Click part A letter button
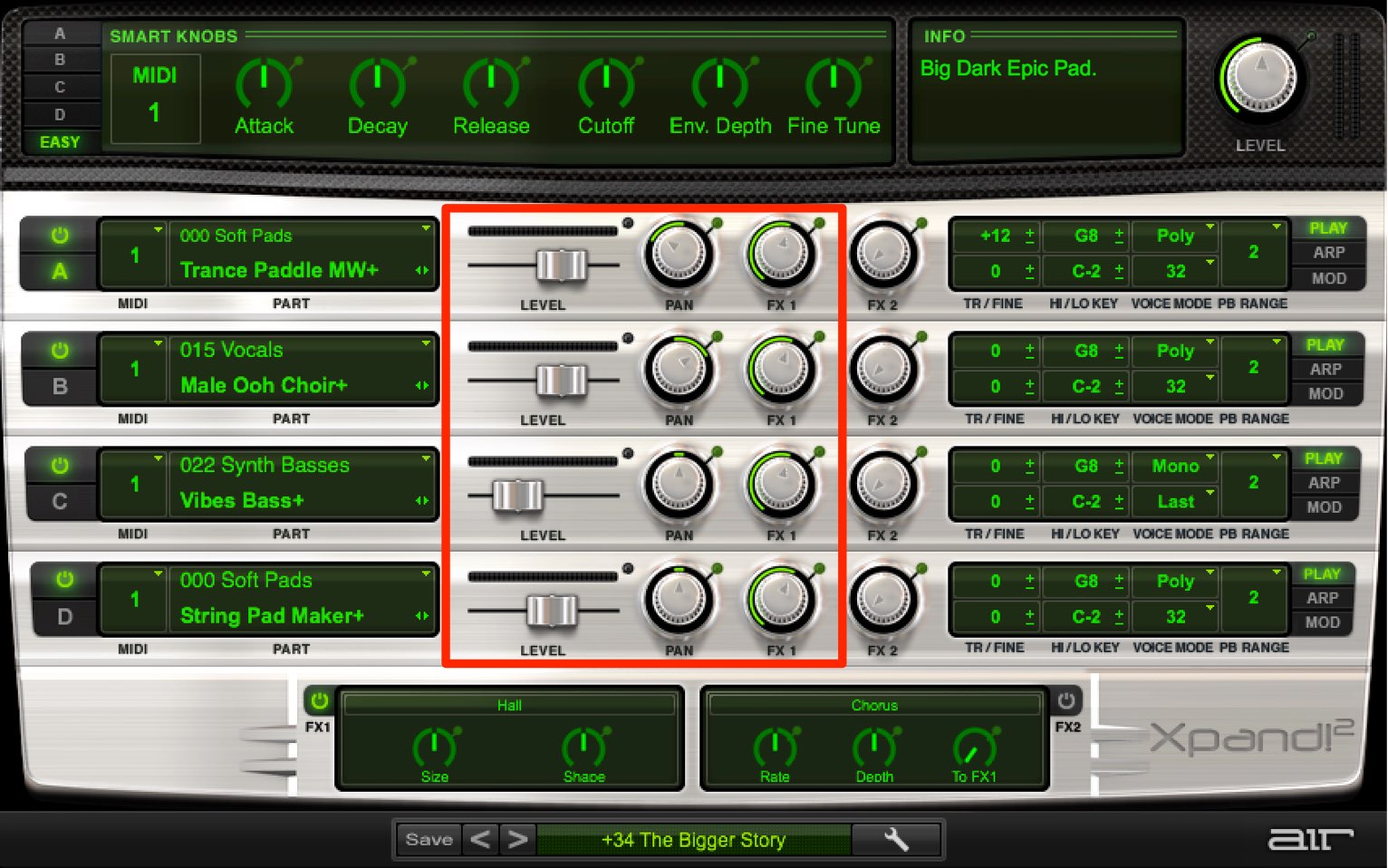1388x868 pixels. coord(60,271)
